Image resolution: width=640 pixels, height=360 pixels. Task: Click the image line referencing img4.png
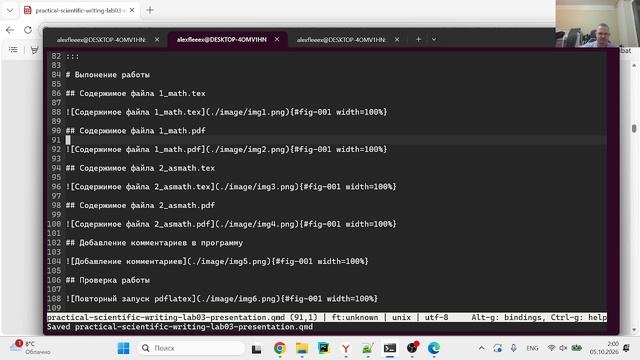(231, 224)
